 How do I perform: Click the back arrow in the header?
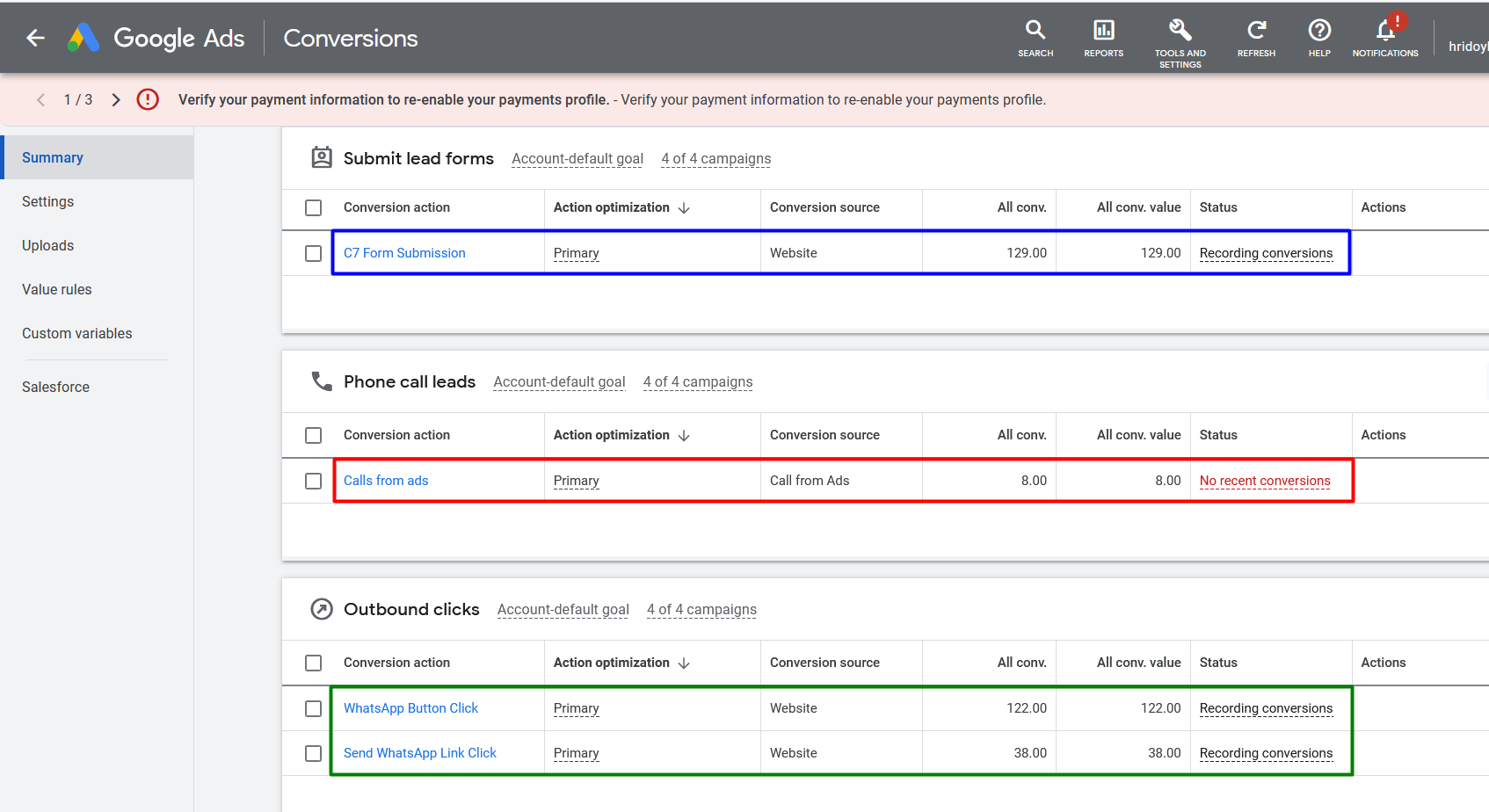[35, 38]
